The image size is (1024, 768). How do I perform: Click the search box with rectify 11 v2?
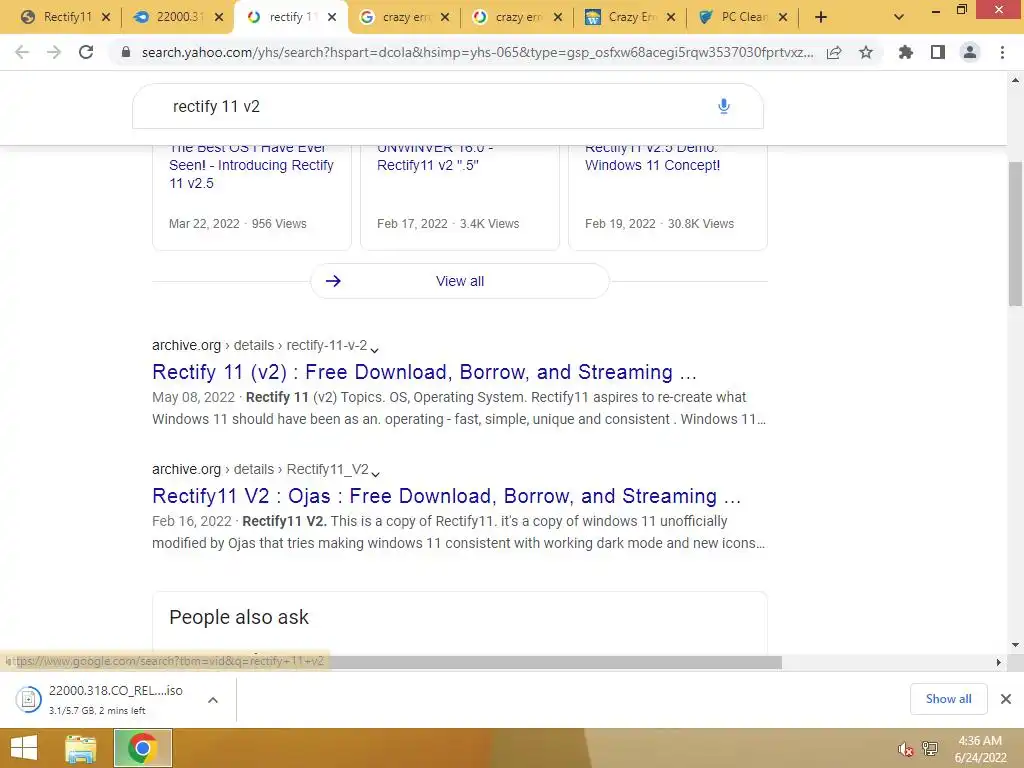(447, 106)
